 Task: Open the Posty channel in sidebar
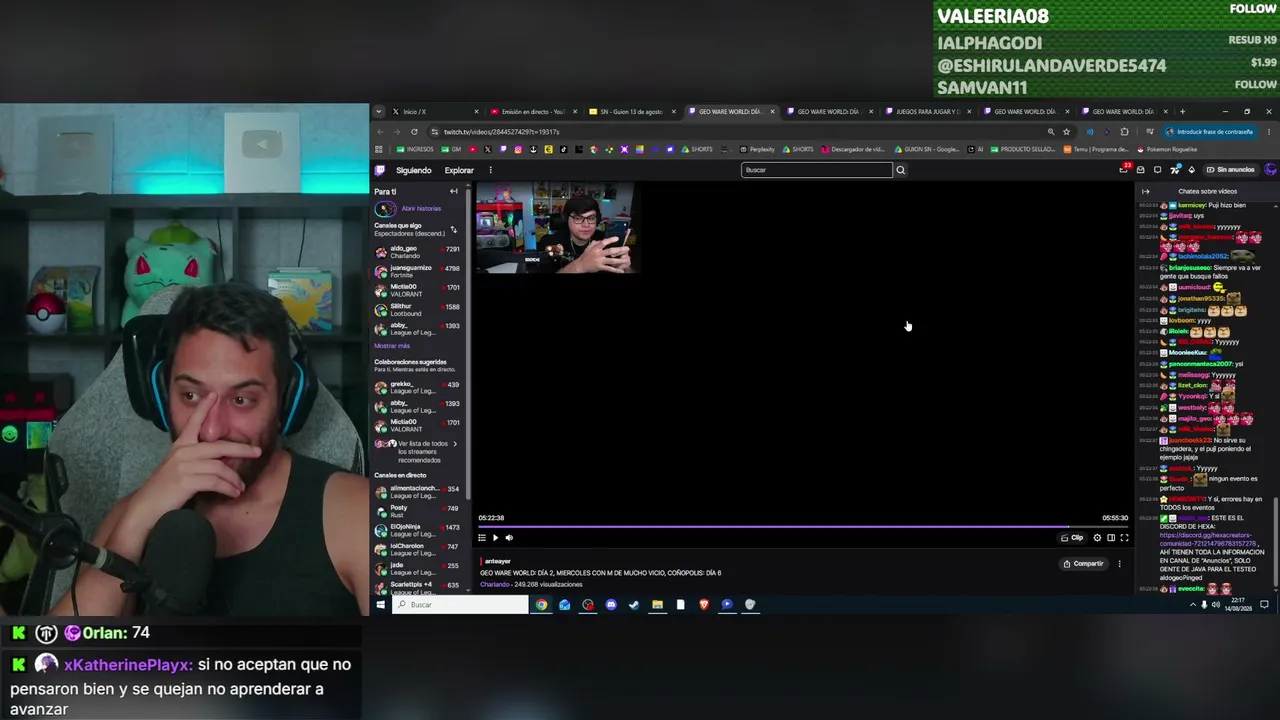point(418,511)
